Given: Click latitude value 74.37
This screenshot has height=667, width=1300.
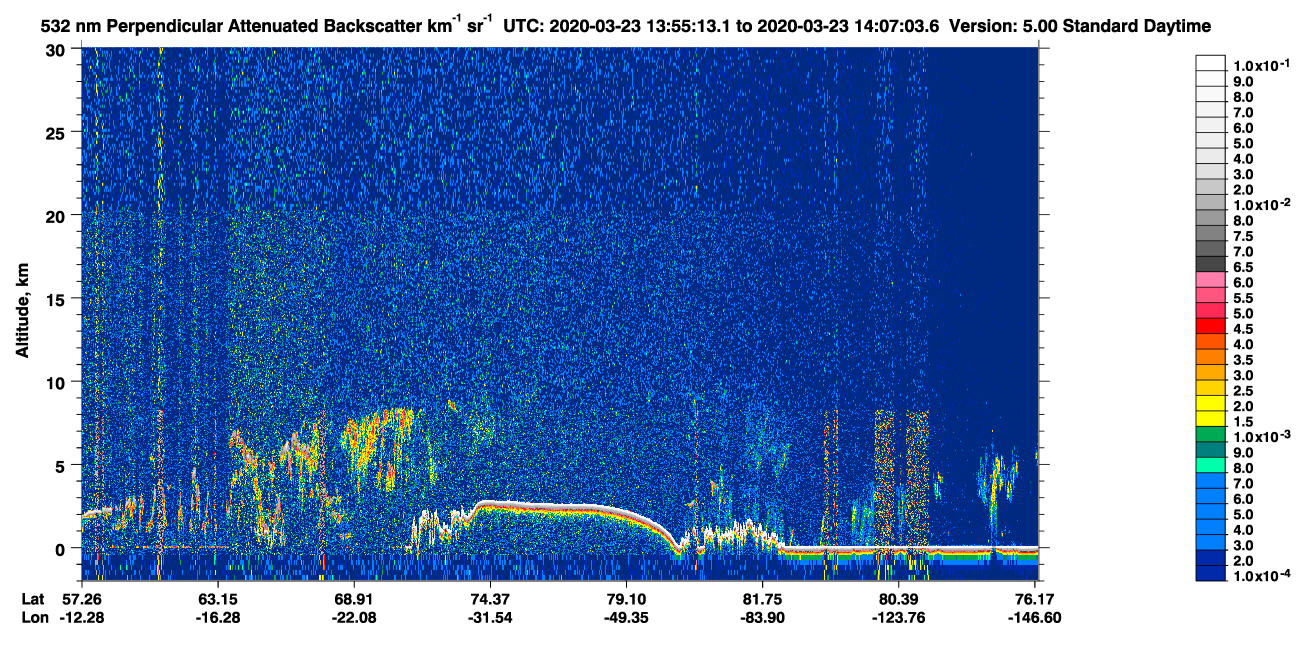Looking at the screenshot, I should [x=490, y=599].
